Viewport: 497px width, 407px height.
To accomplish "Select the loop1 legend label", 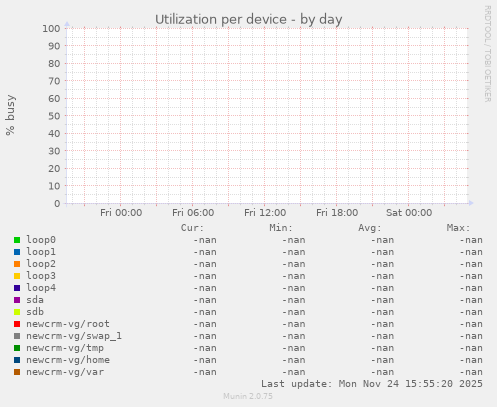I will tap(41, 252).
